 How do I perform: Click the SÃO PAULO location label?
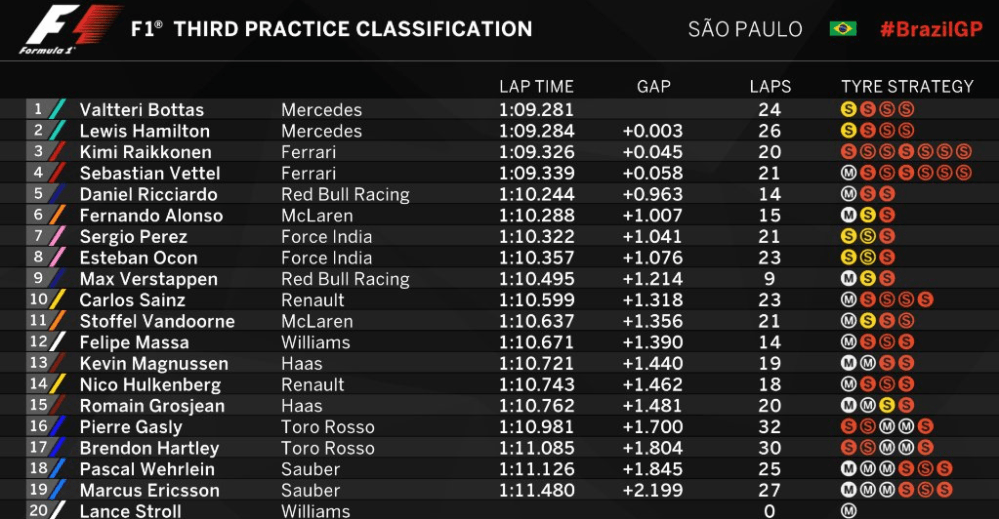point(745,29)
